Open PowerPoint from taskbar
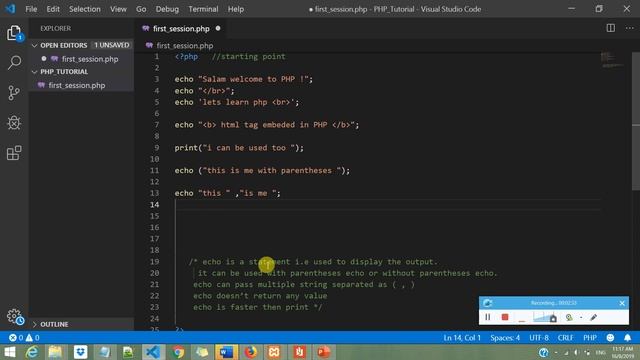Viewport: 640px width, 360px height. coord(323,352)
